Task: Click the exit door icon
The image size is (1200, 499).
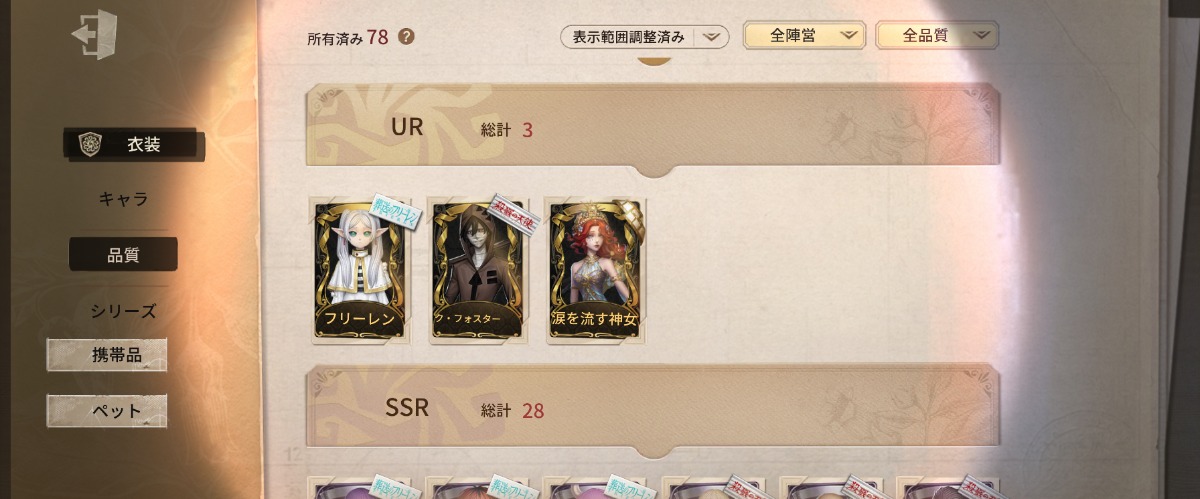Action: (95, 34)
